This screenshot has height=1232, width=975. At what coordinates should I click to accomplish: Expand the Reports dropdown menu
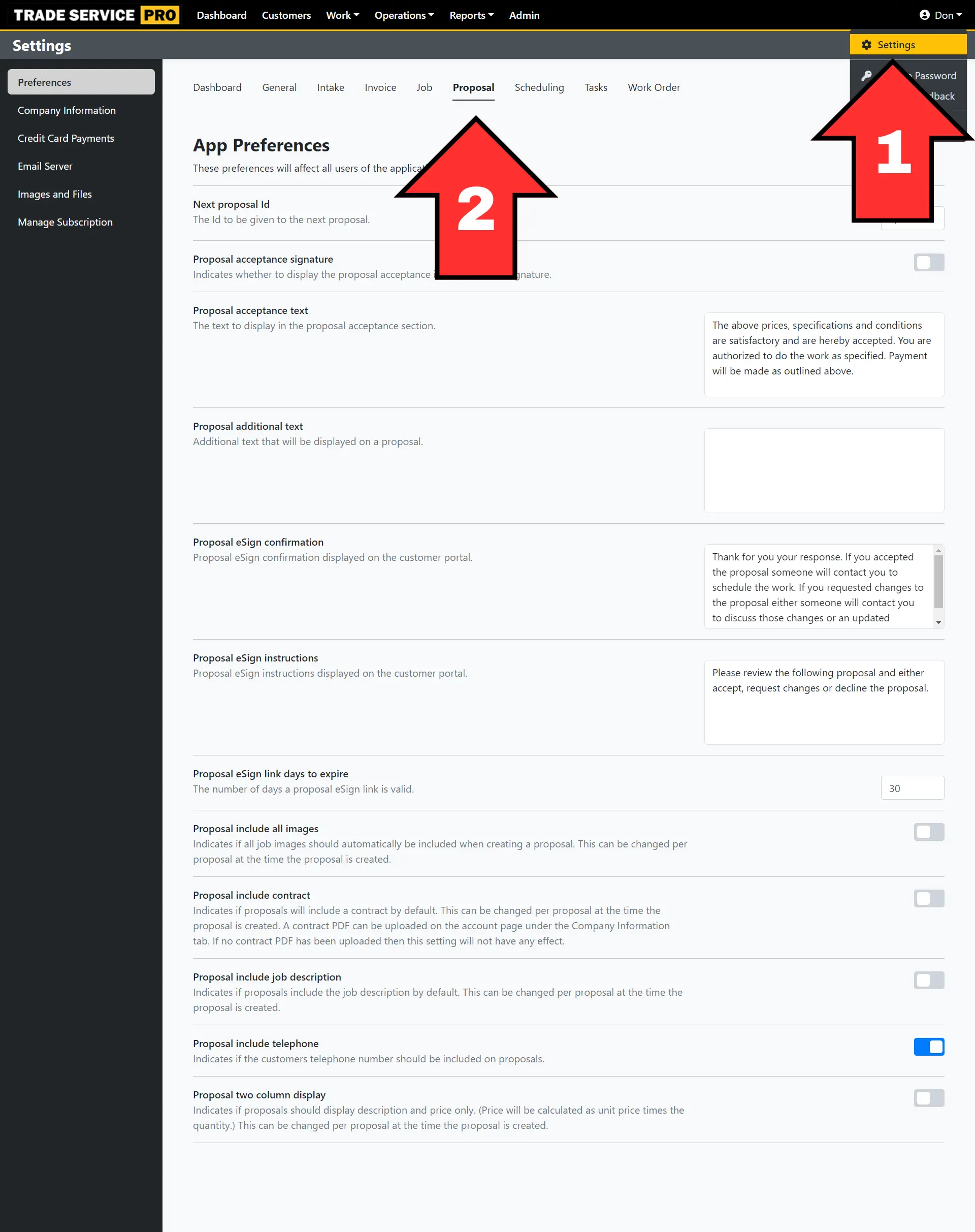[x=470, y=15]
